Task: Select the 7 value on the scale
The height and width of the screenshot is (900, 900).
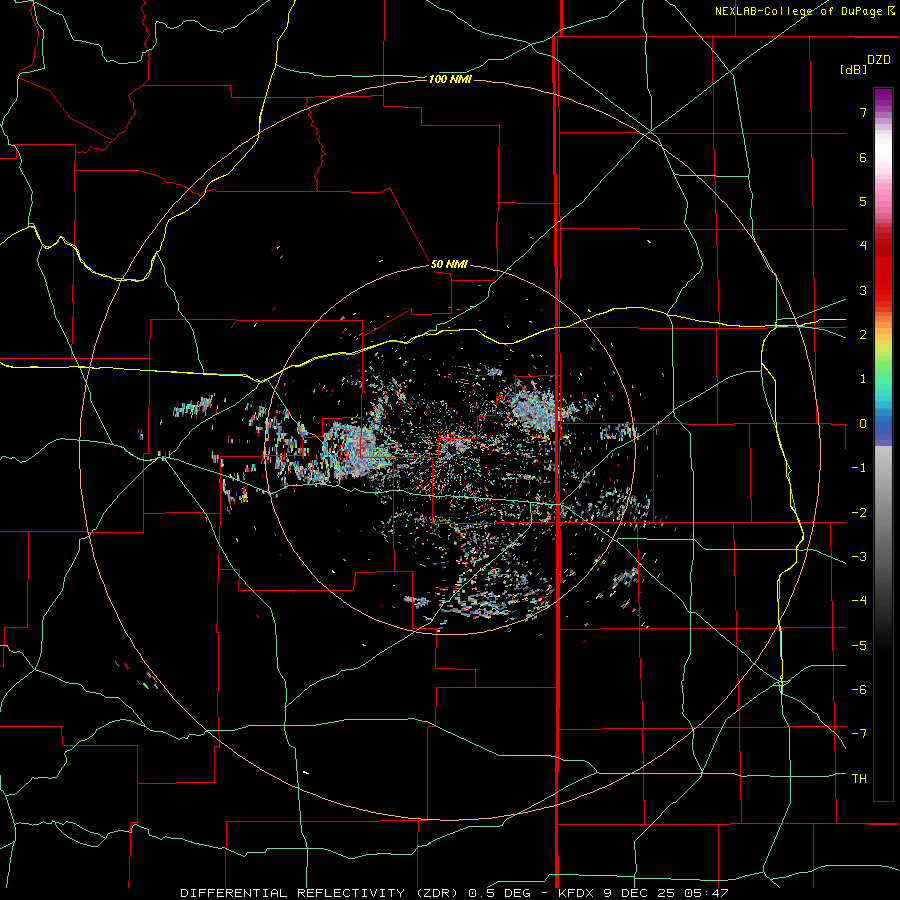Action: tap(863, 112)
